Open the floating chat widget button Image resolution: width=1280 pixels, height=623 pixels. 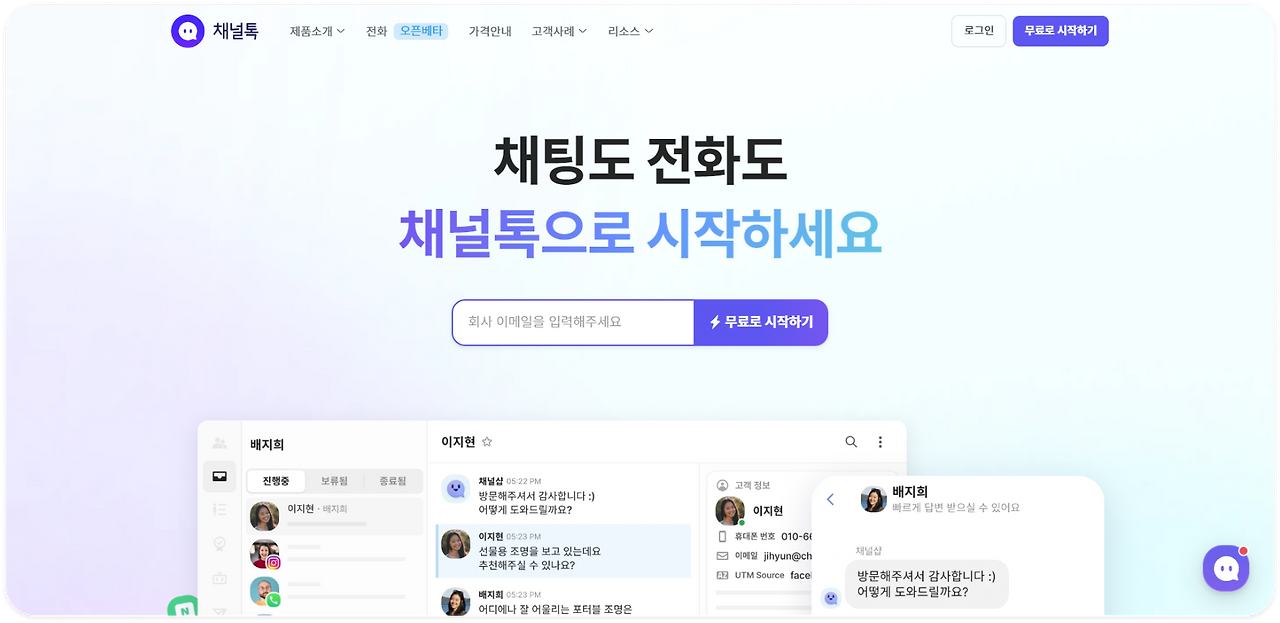click(x=1226, y=568)
